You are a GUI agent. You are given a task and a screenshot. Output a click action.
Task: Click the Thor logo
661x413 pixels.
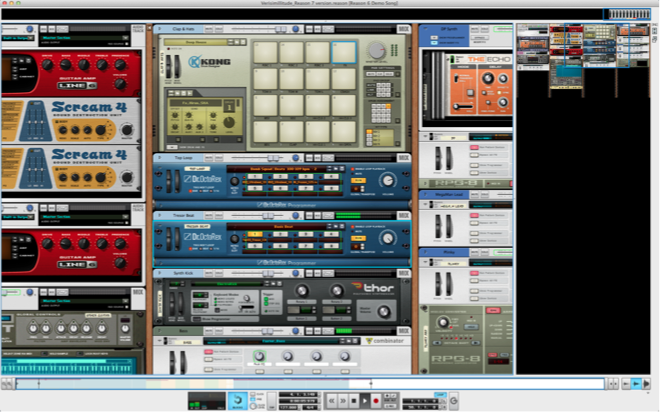(373, 288)
